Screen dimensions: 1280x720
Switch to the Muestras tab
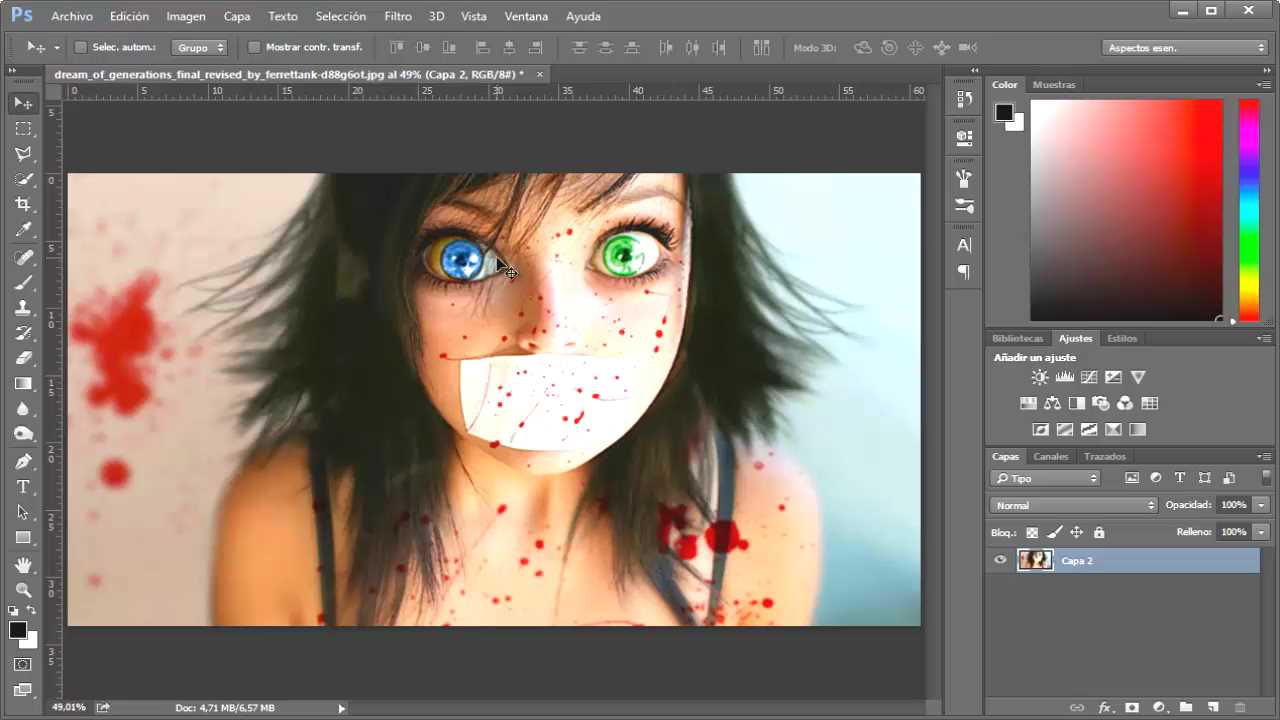pos(1054,85)
